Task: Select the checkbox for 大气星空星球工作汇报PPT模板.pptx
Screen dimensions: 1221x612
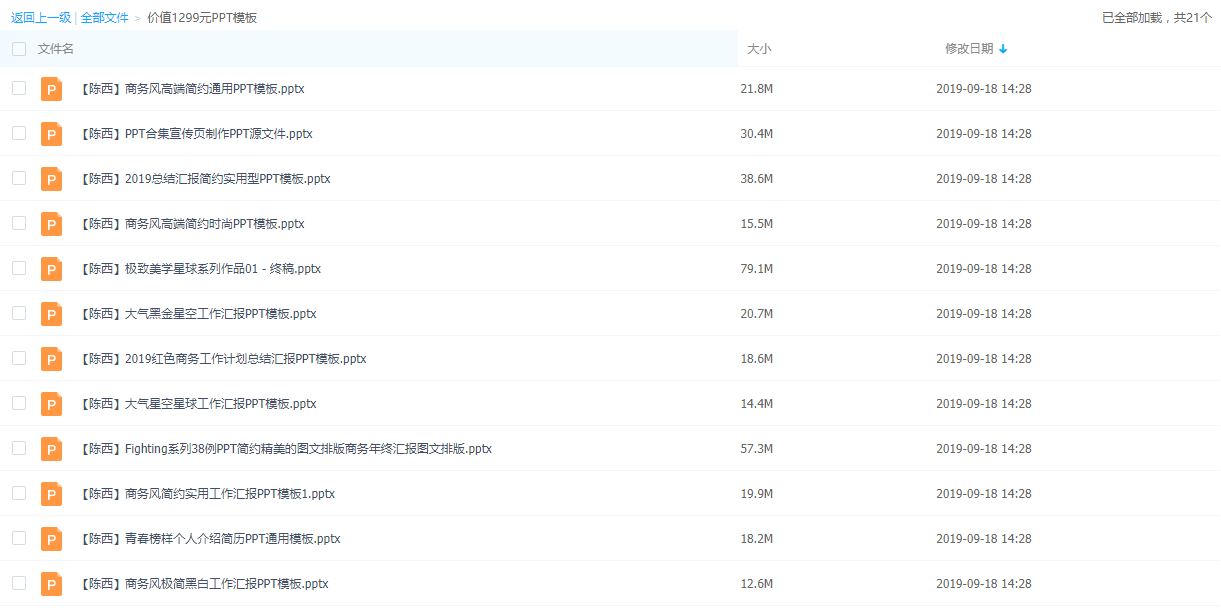Action: [x=19, y=403]
